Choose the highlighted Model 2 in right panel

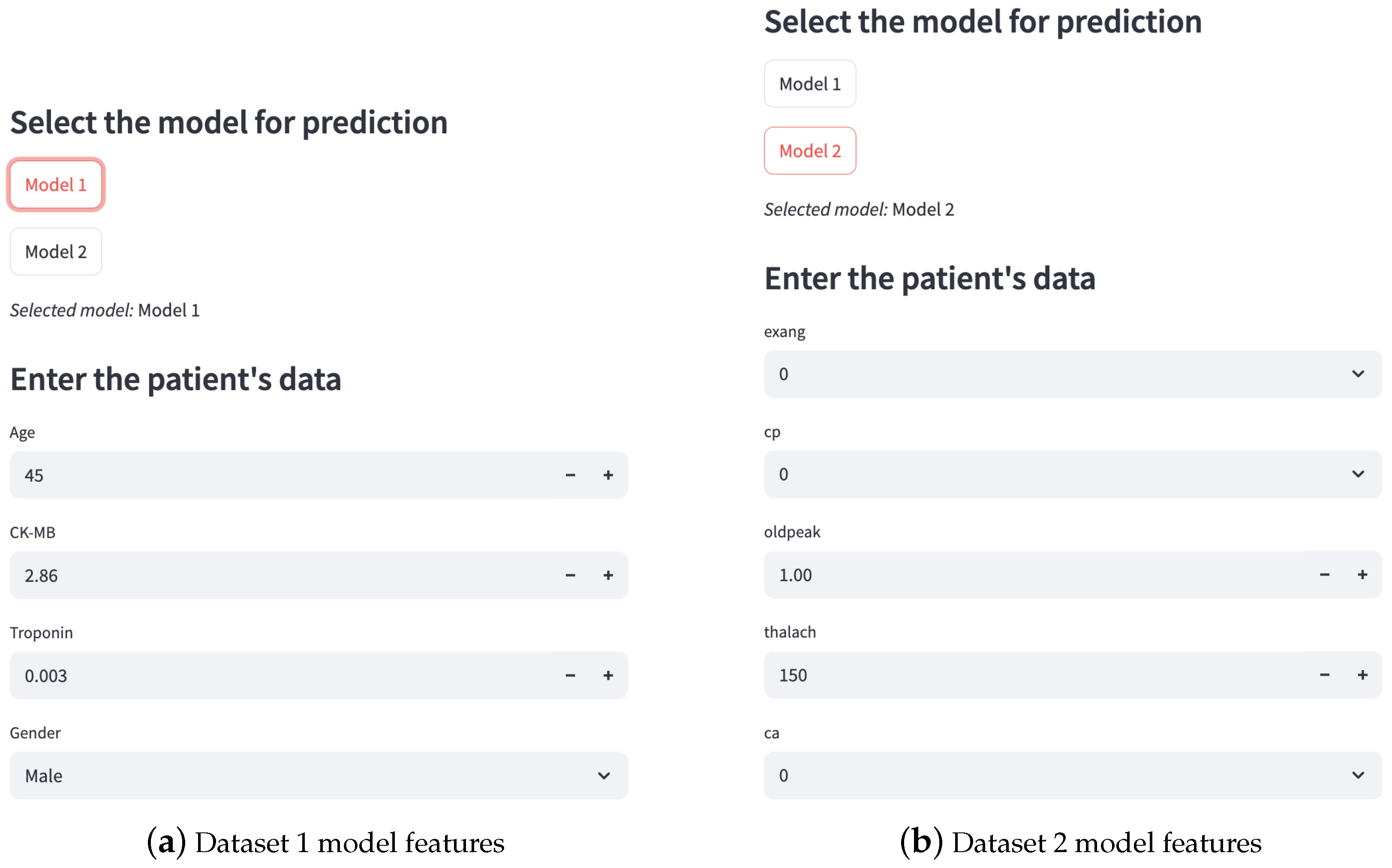[809, 151]
